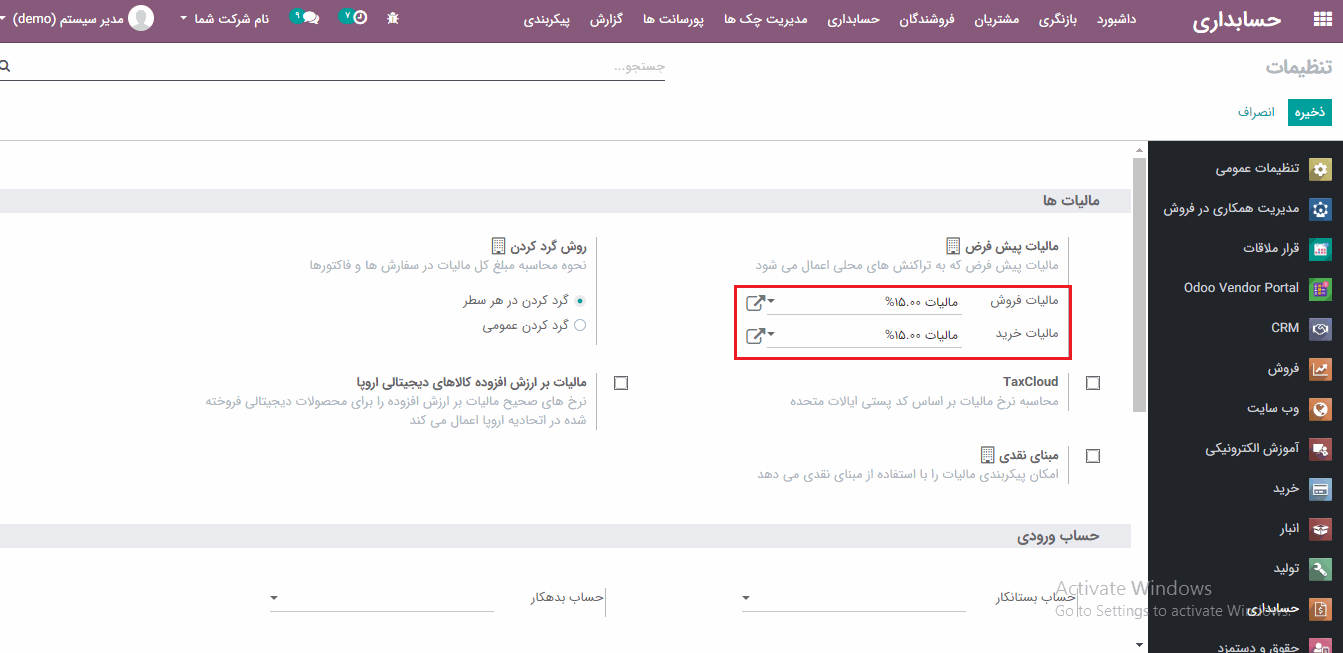Click the scrollbar down arrow
This screenshot has width=1343, height=653.
[x=1139, y=645]
